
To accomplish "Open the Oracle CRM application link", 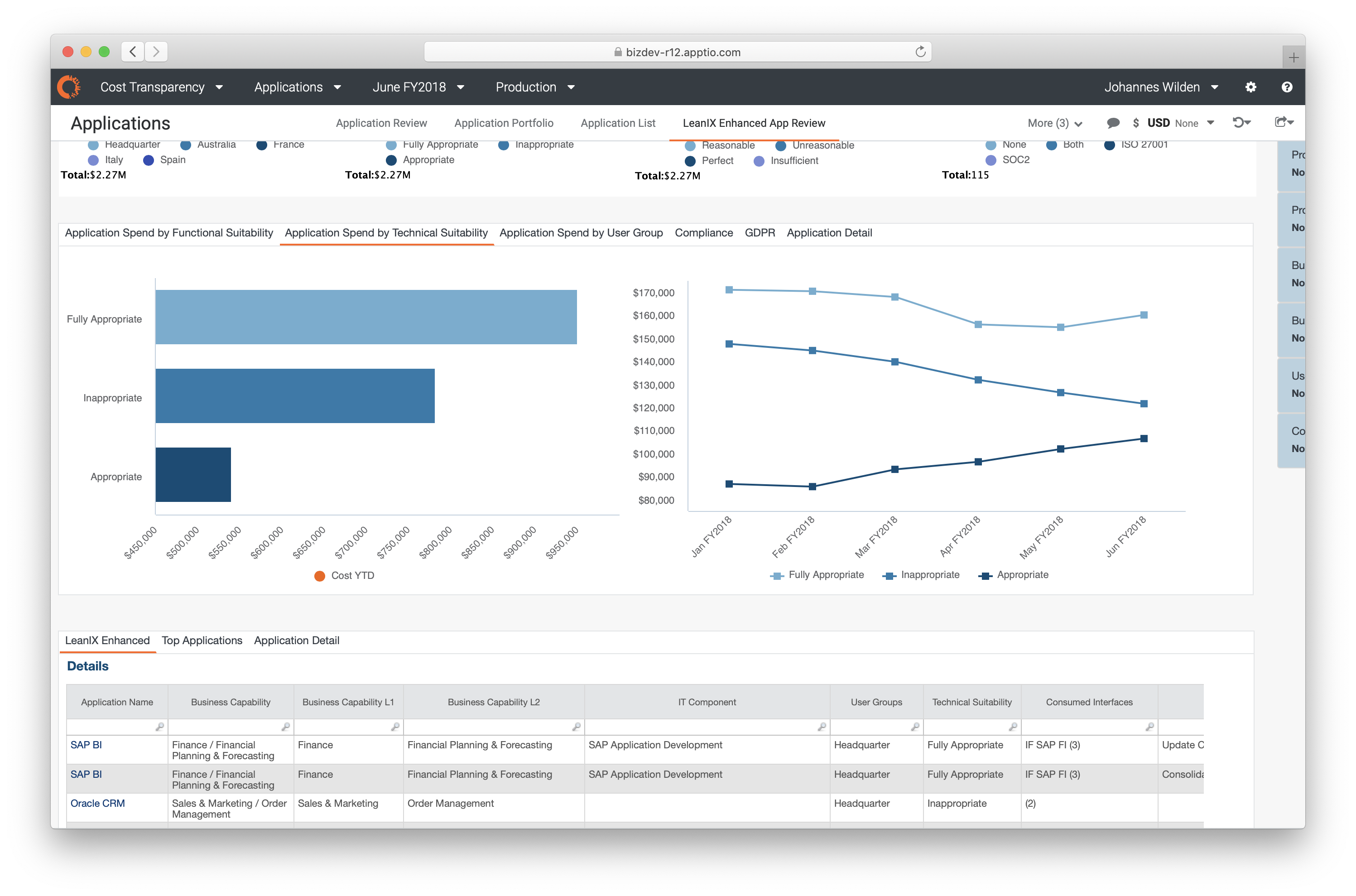I will click(x=97, y=803).
